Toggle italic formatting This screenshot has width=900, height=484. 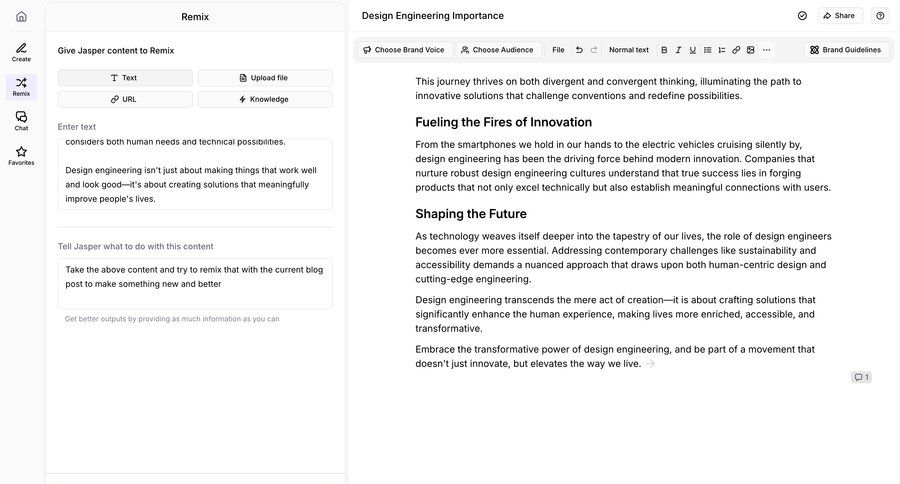tap(678, 50)
